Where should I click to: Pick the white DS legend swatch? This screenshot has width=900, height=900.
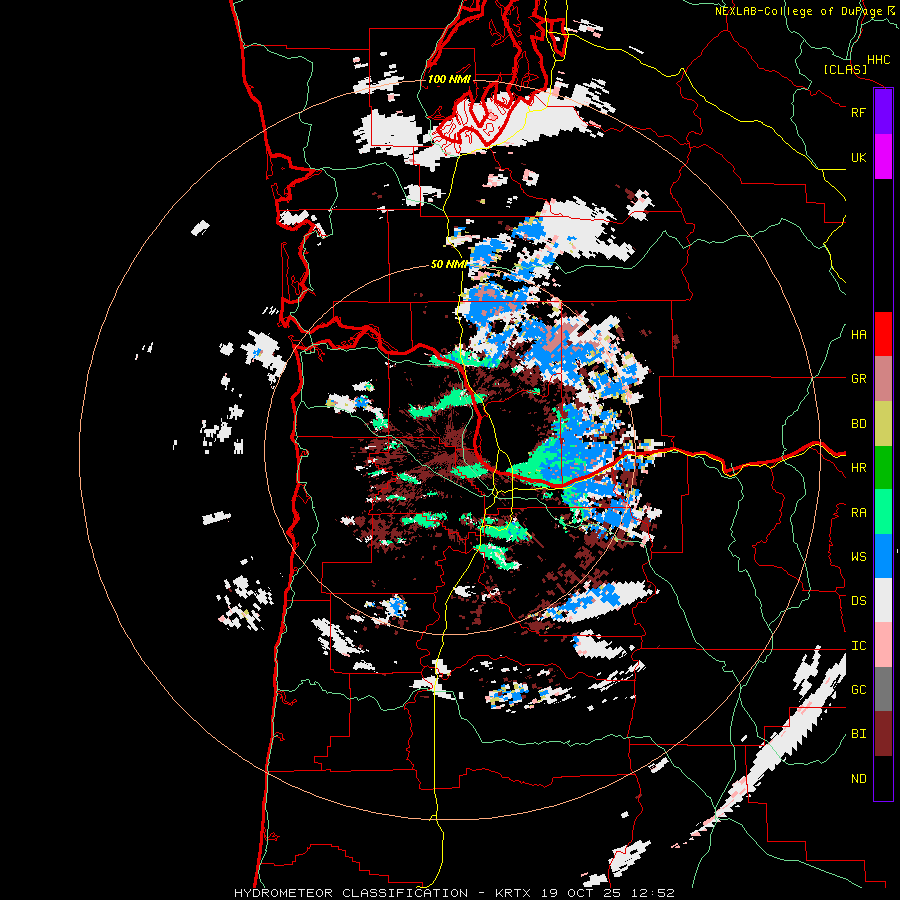point(883,600)
